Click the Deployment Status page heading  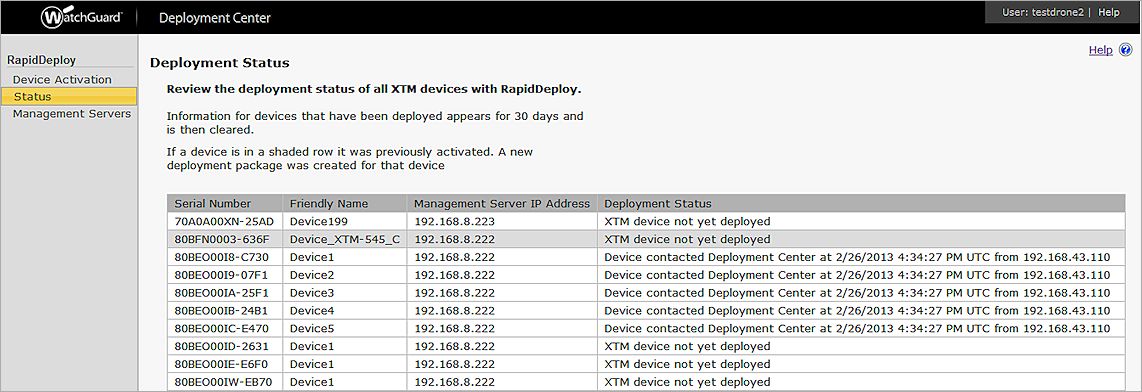coord(220,63)
